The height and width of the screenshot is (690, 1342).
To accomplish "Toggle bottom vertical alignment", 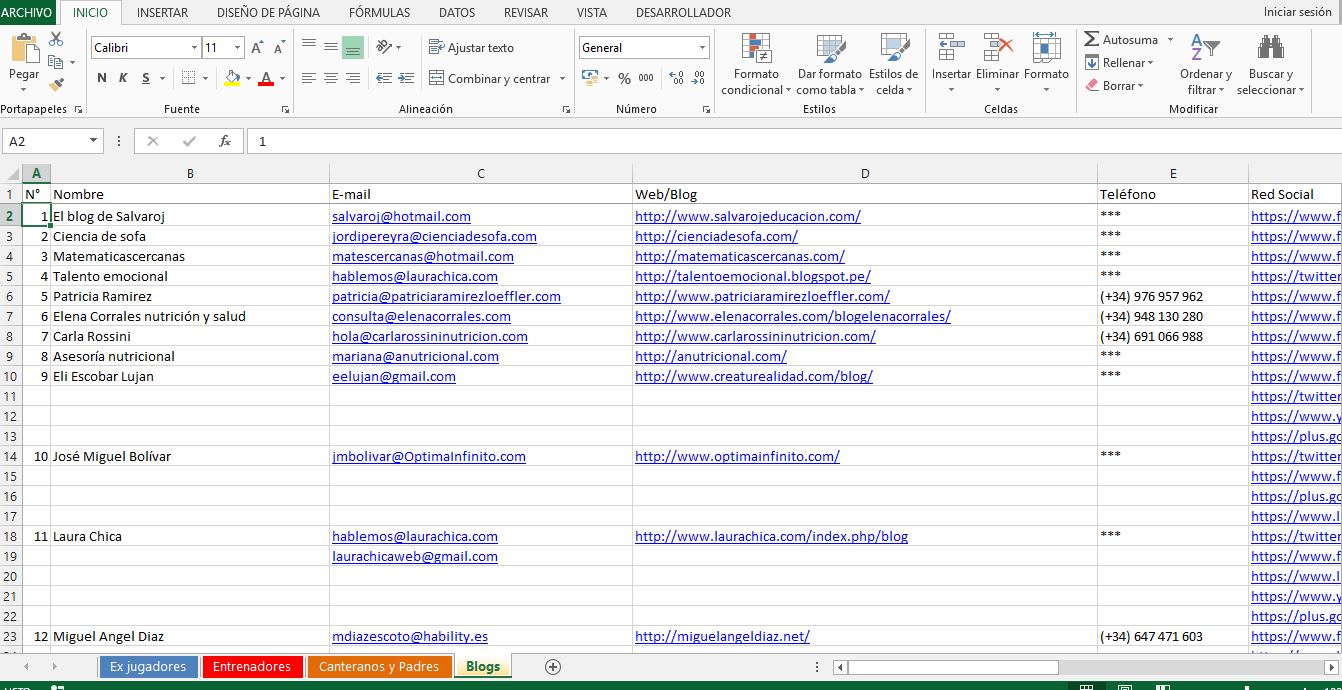I will point(352,47).
